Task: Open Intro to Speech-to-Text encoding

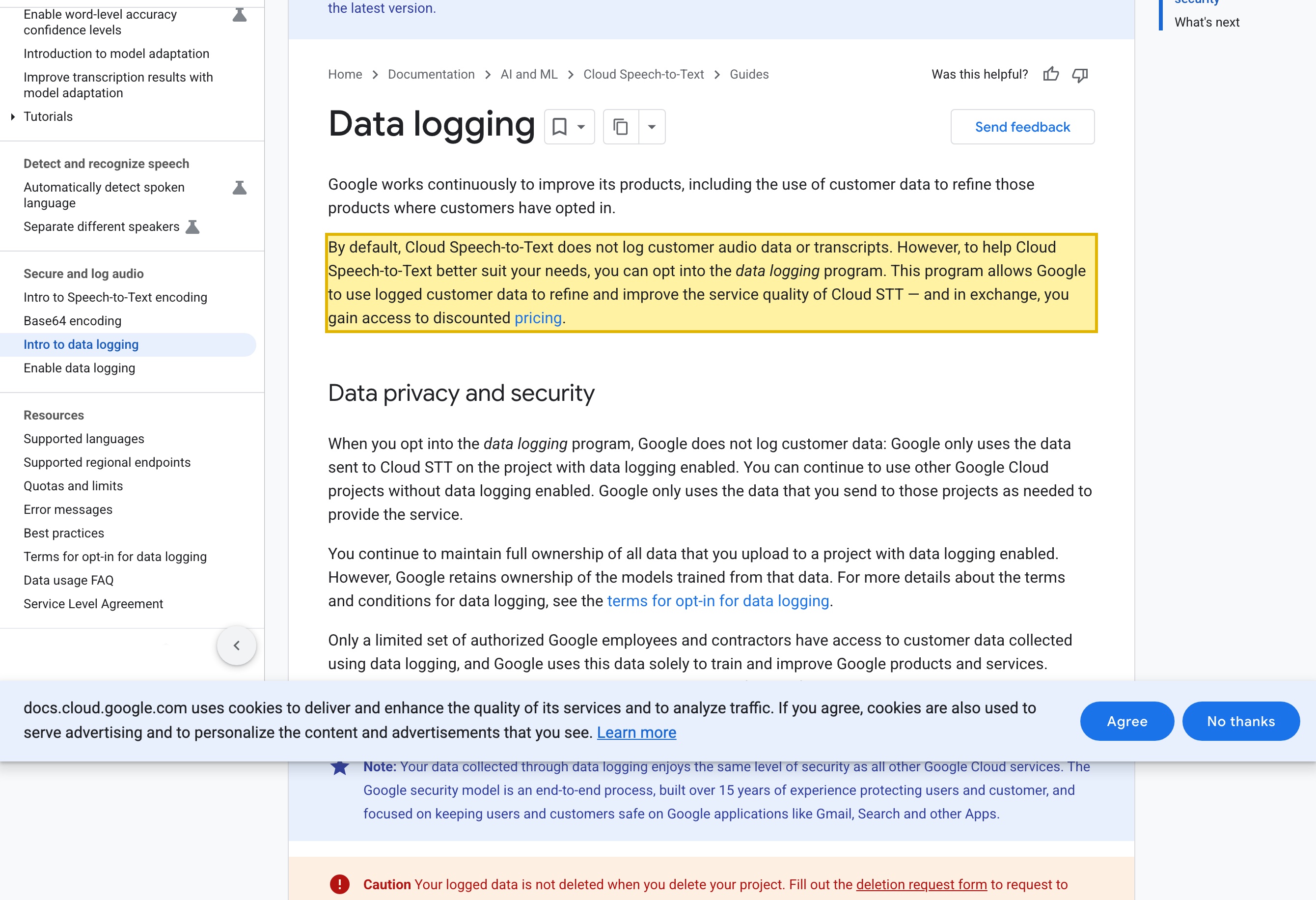Action: coord(115,297)
